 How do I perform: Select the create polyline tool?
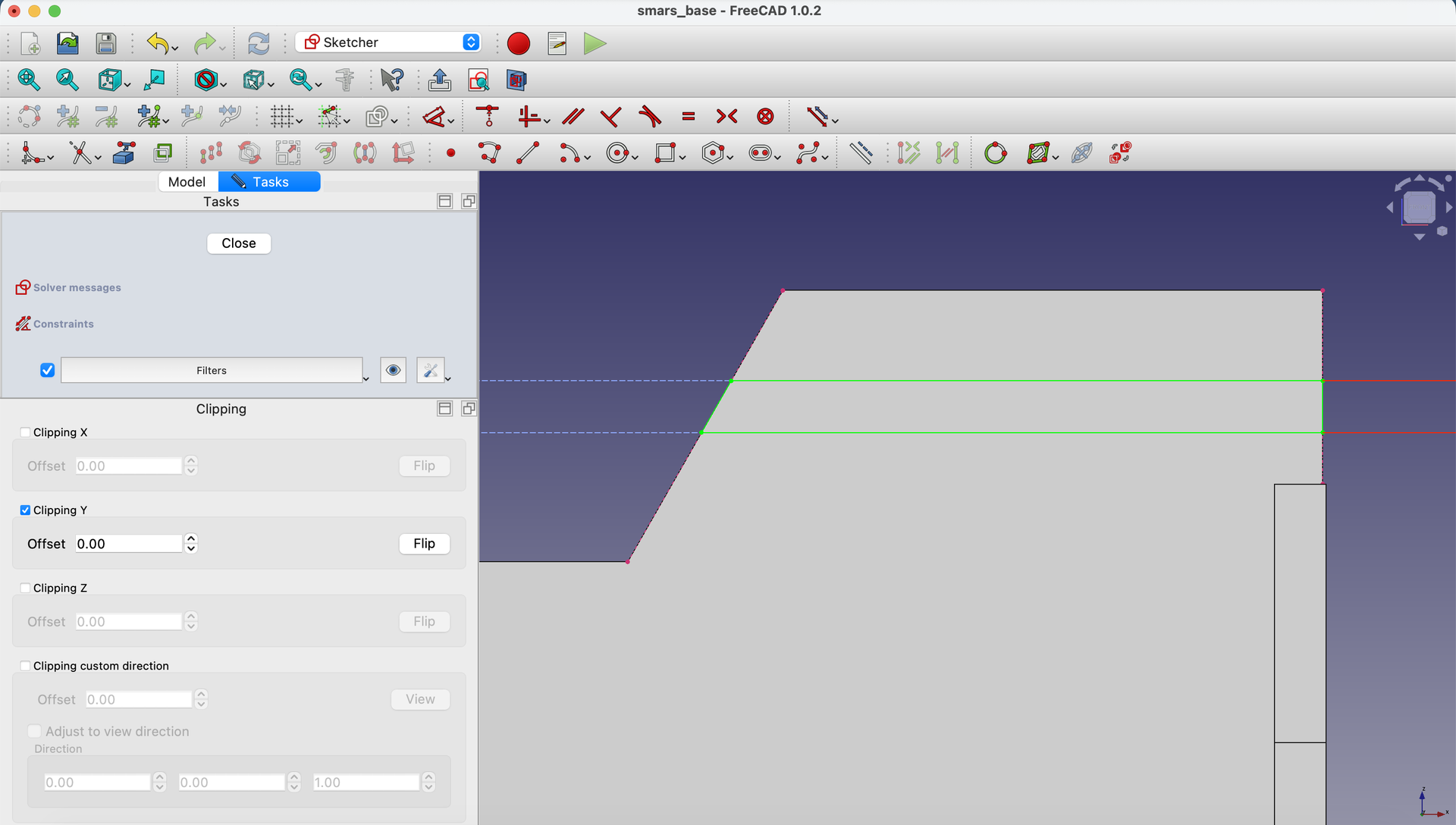pyautogui.click(x=489, y=153)
